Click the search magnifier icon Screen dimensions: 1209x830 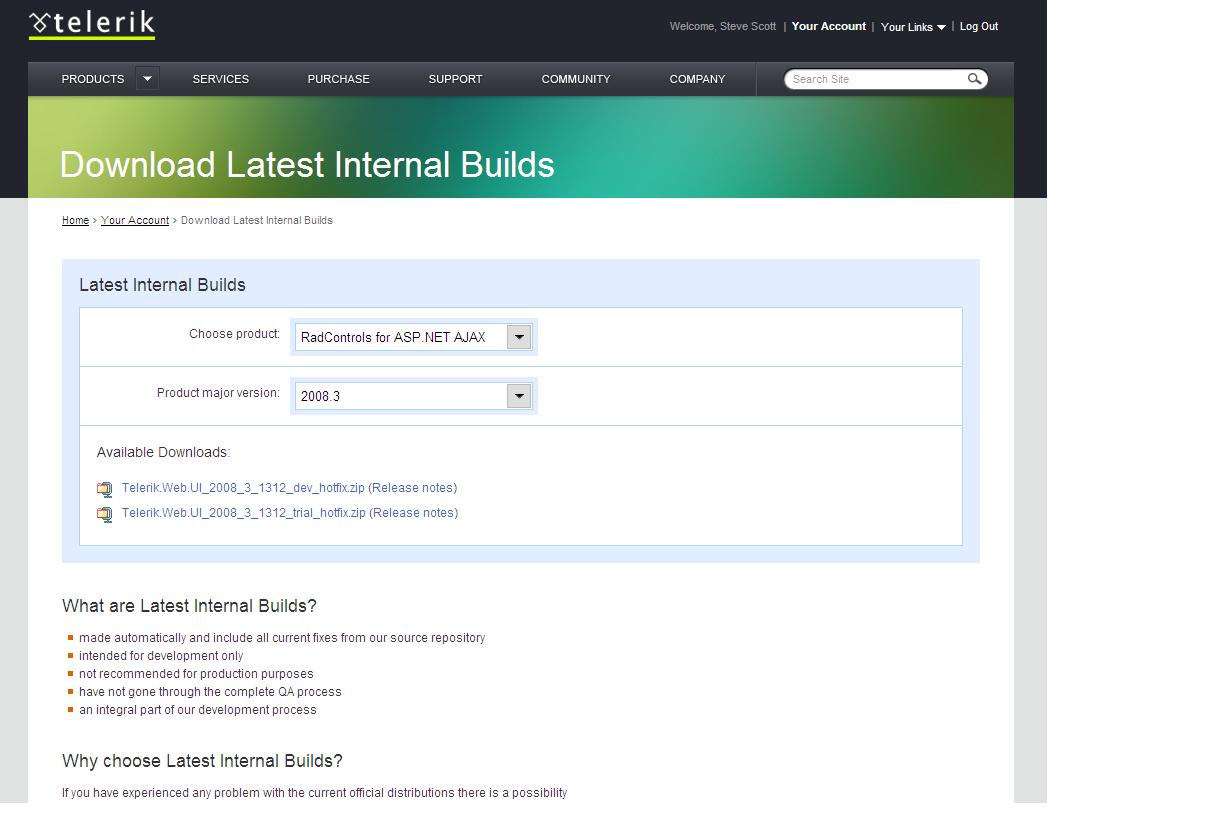pos(974,79)
